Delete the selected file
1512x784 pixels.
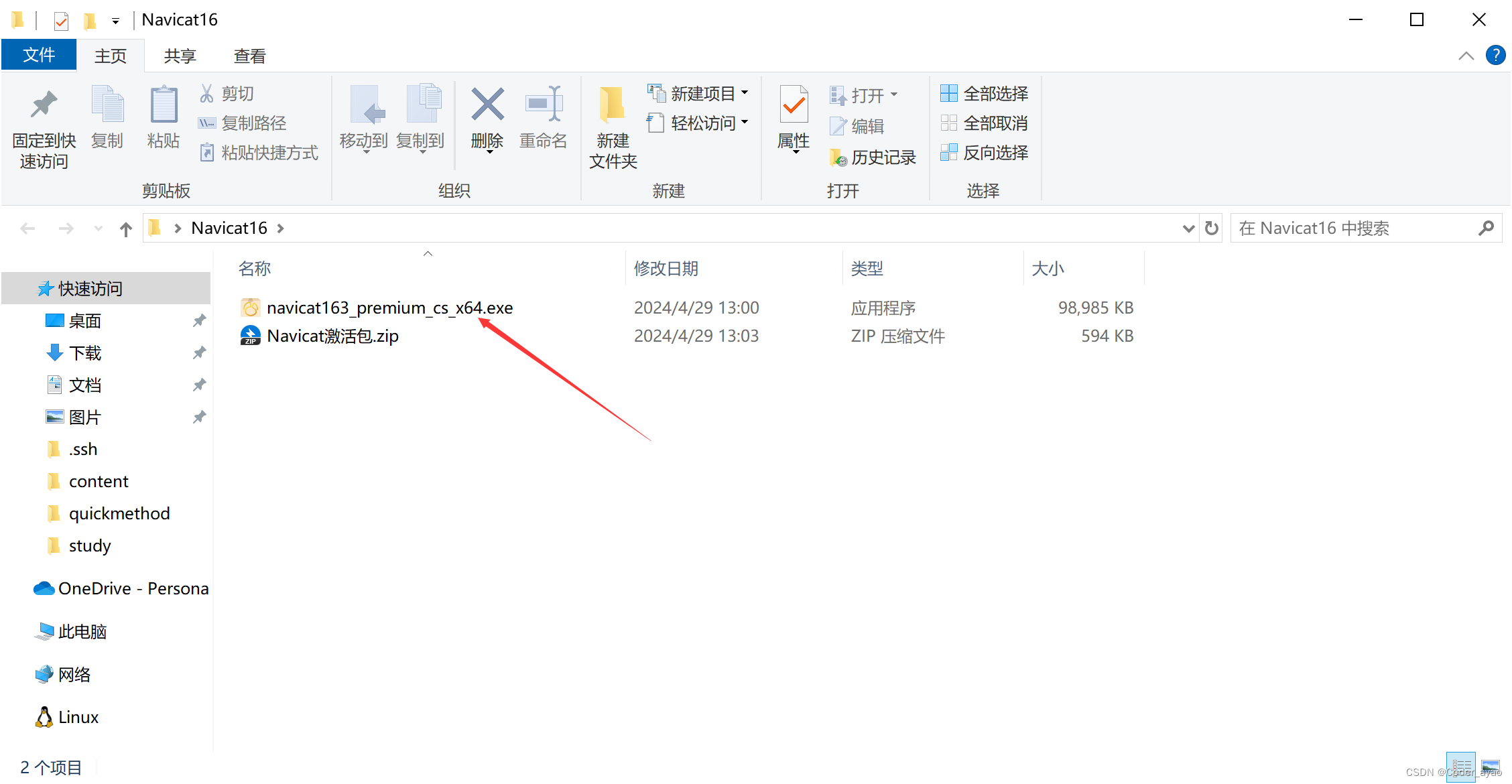coord(487,119)
